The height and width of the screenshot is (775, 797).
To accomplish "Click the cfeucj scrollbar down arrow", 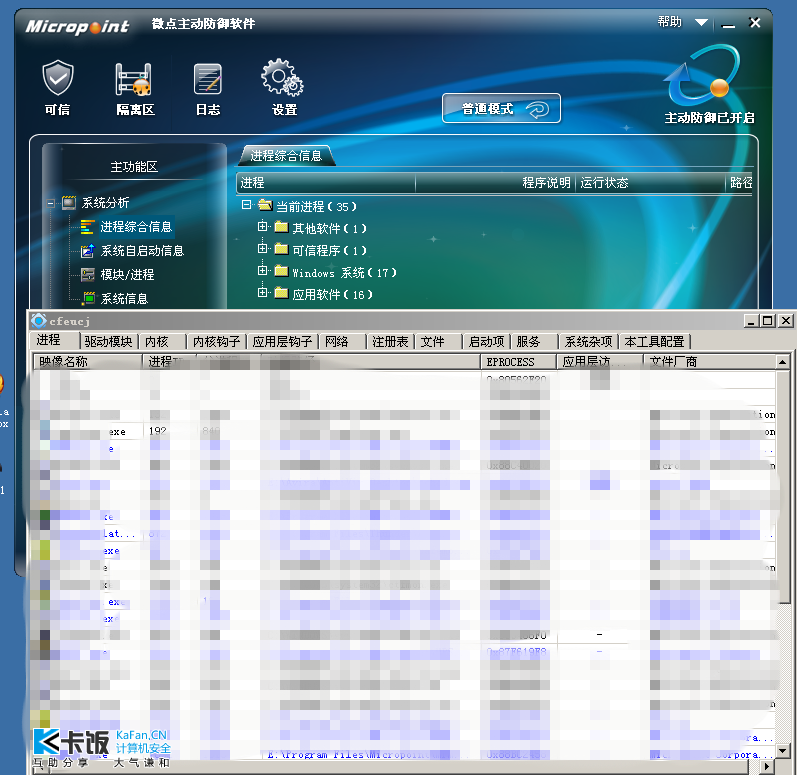I will click(x=783, y=751).
